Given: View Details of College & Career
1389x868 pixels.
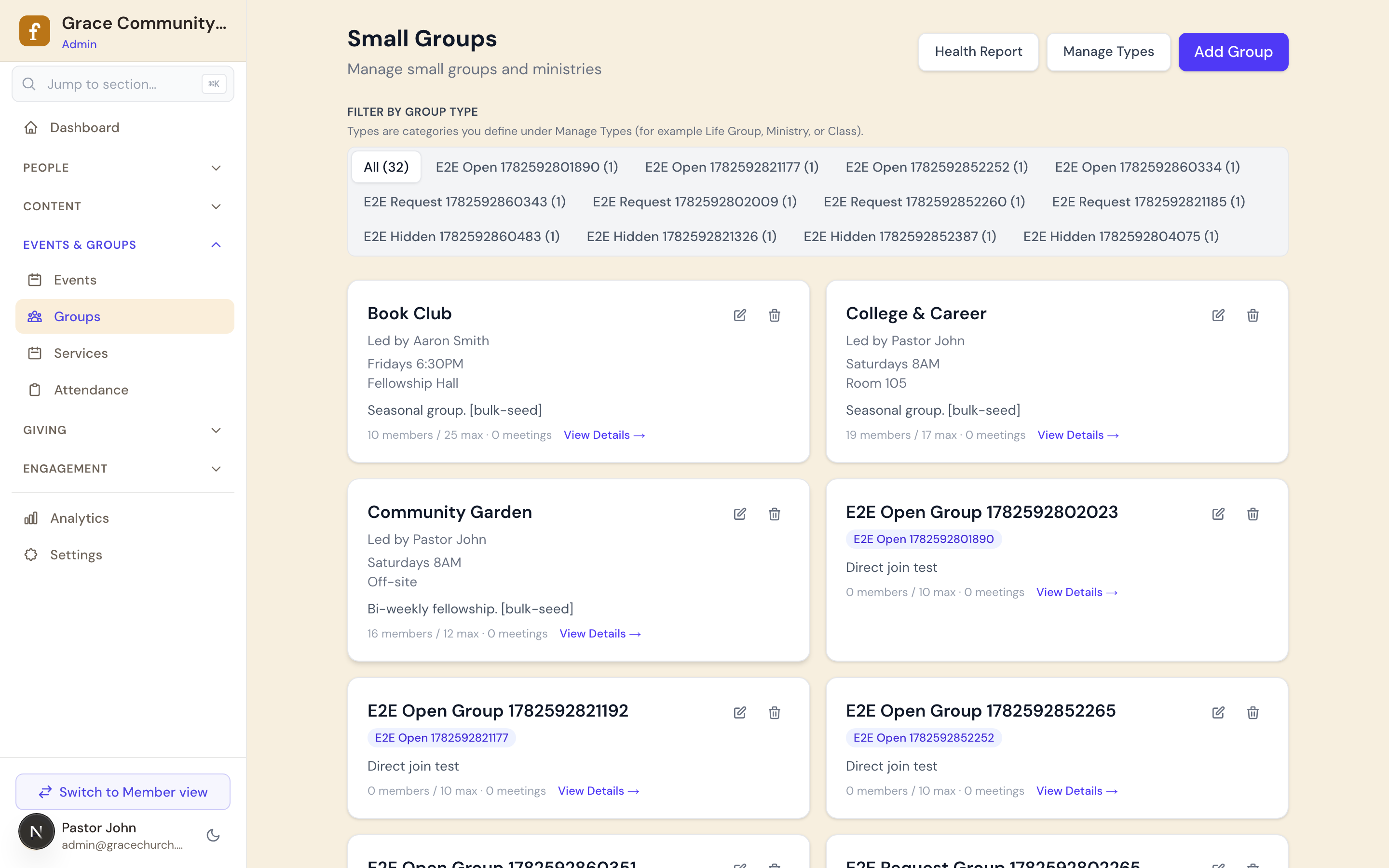Looking at the screenshot, I should point(1078,435).
